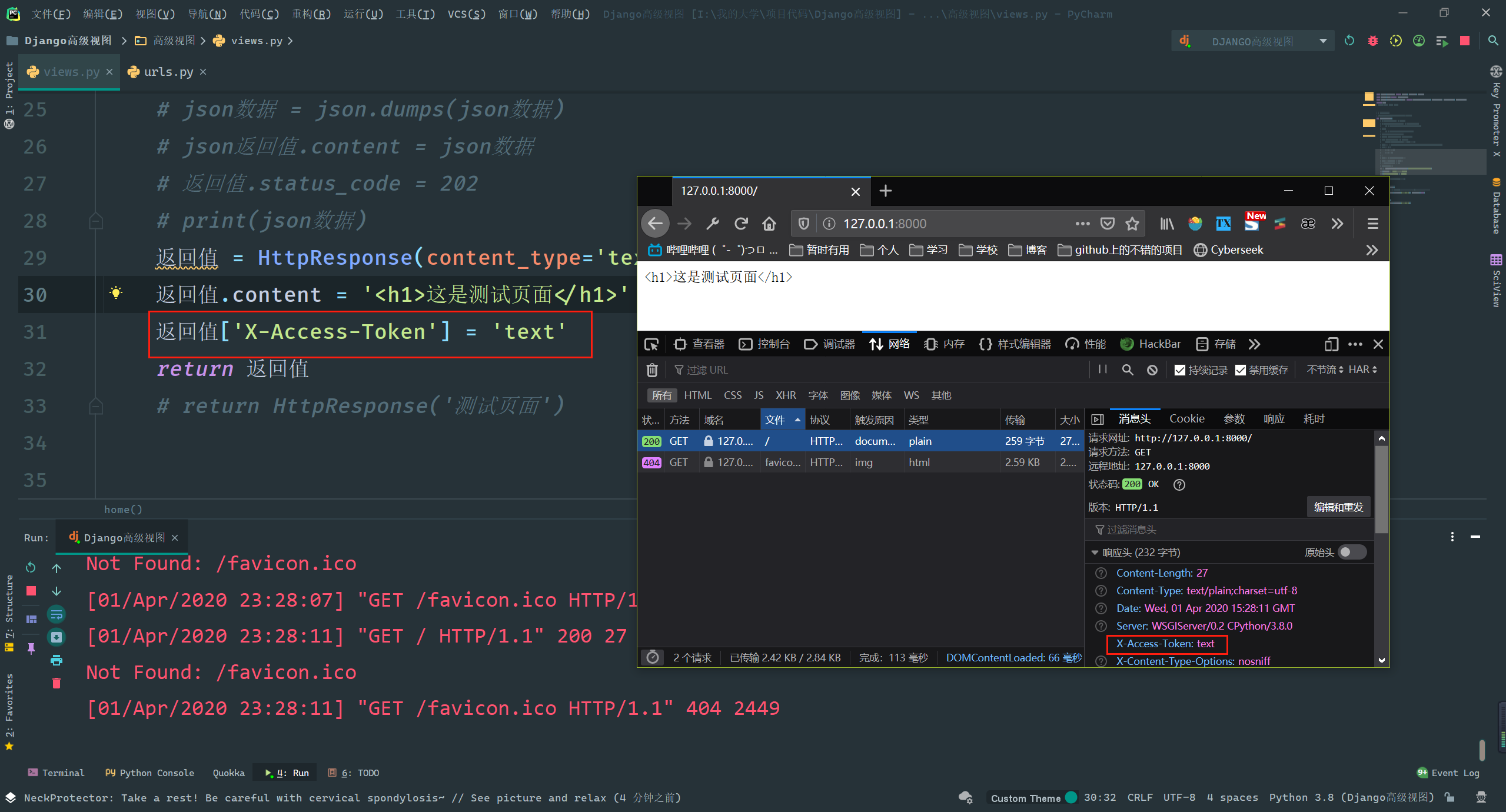This screenshot has width=1506, height=812.
Task: Switch to the urls.py editor tab
Action: pyautogui.click(x=168, y=72)
